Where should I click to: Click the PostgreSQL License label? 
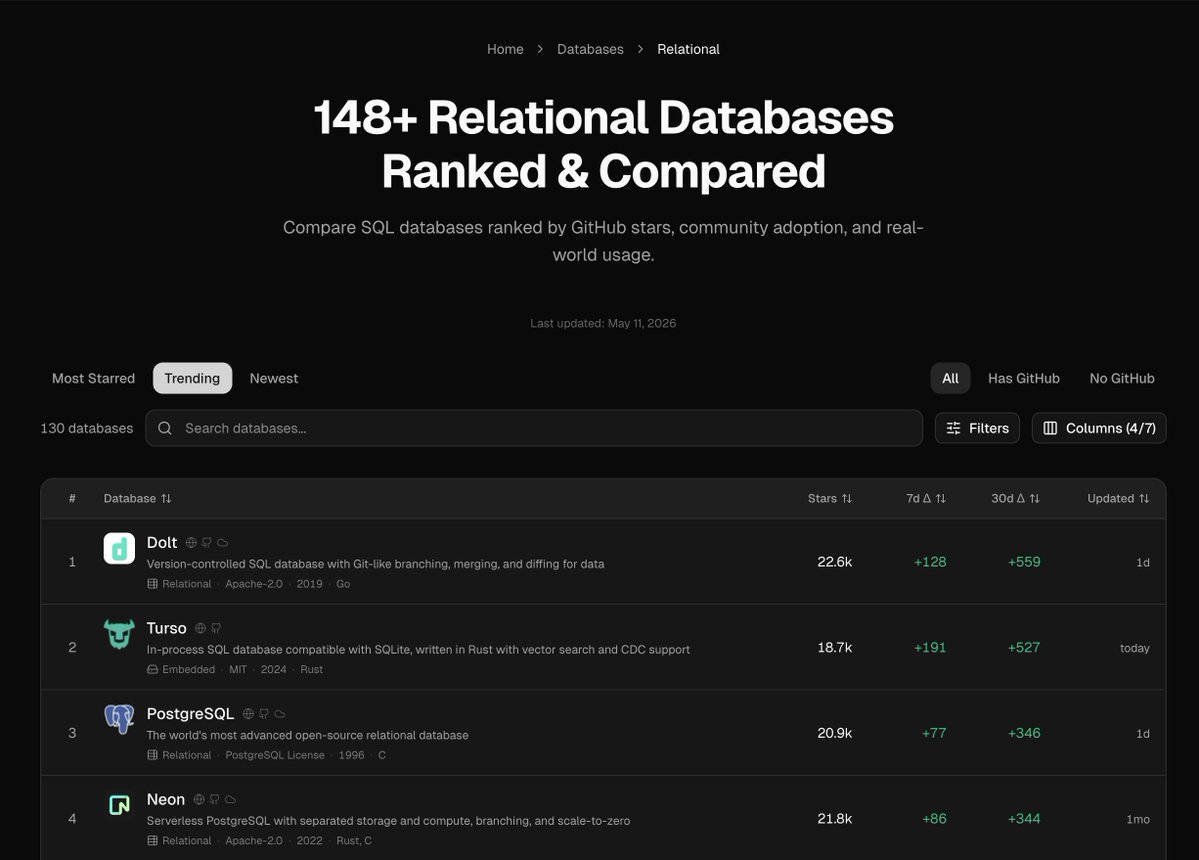pyautogui.click(x=275, y=755)
